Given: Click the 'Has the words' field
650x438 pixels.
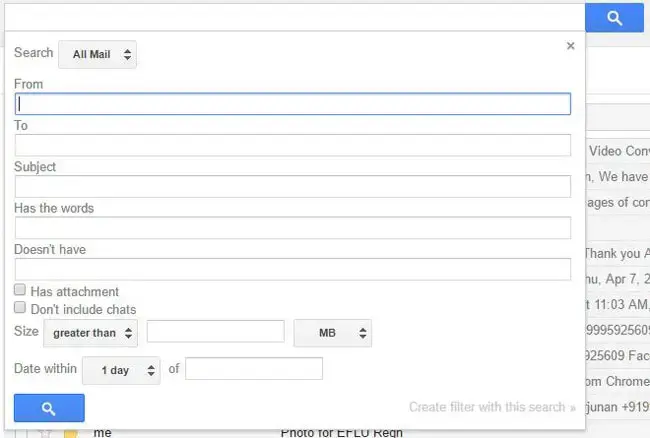Looking at the screenshot, I should point(293,228).
